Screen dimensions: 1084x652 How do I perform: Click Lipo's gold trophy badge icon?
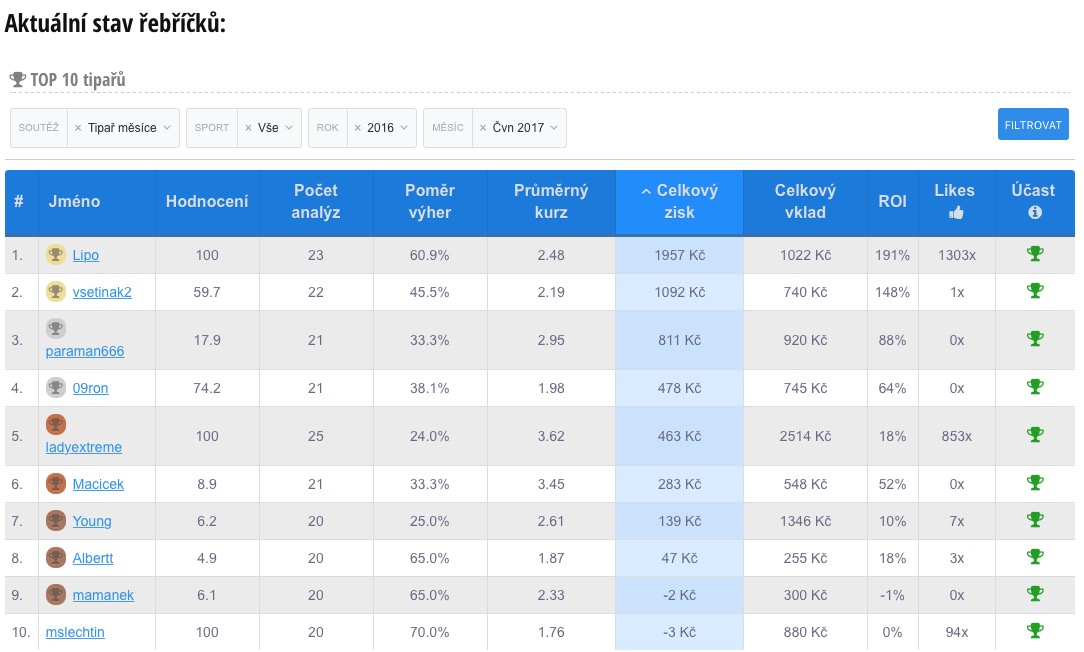pyautogui.click(x=56, y=255)
